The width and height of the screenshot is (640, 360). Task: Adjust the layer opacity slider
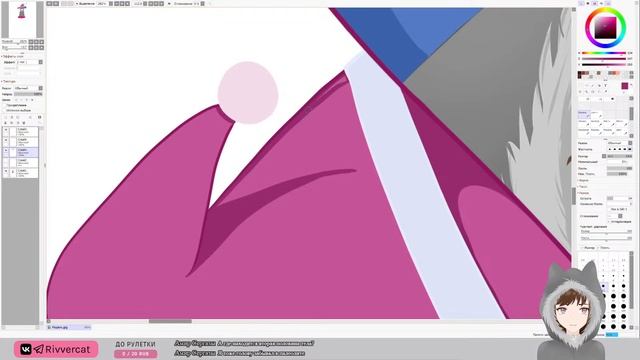(x=28, y=94)
